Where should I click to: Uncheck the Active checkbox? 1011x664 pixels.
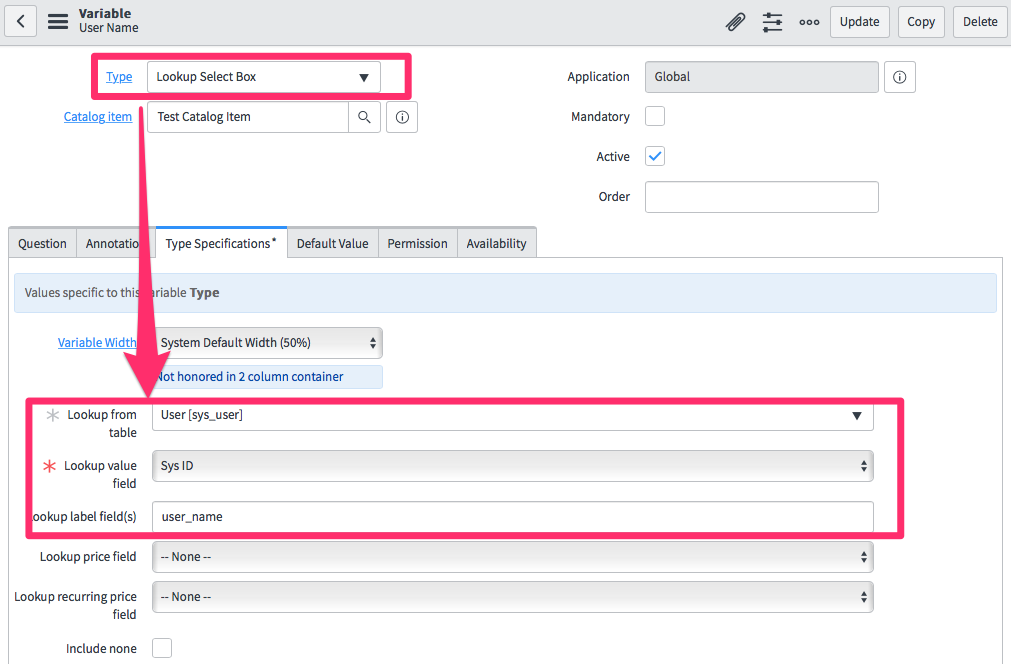coord(654,156)
